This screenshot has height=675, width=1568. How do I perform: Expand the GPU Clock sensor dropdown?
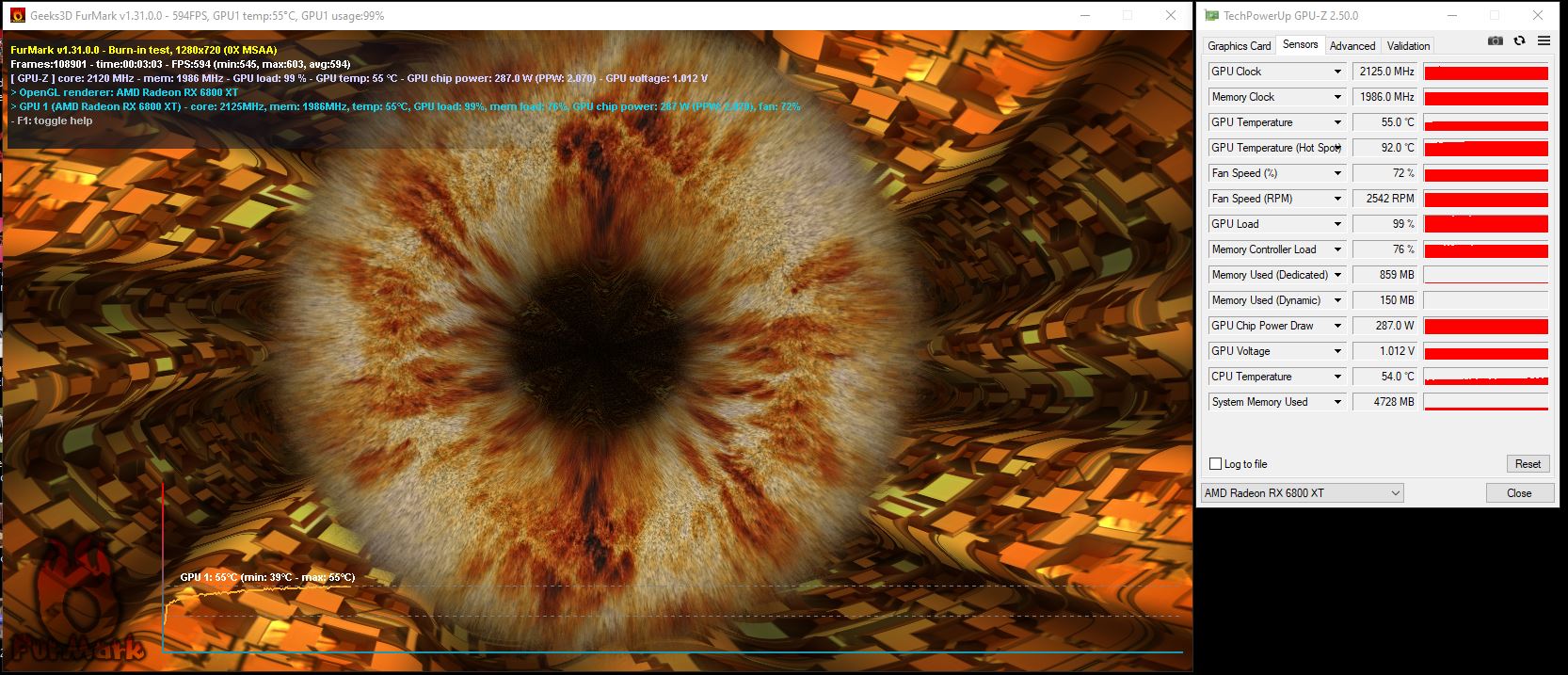(x=1337, y=72)
